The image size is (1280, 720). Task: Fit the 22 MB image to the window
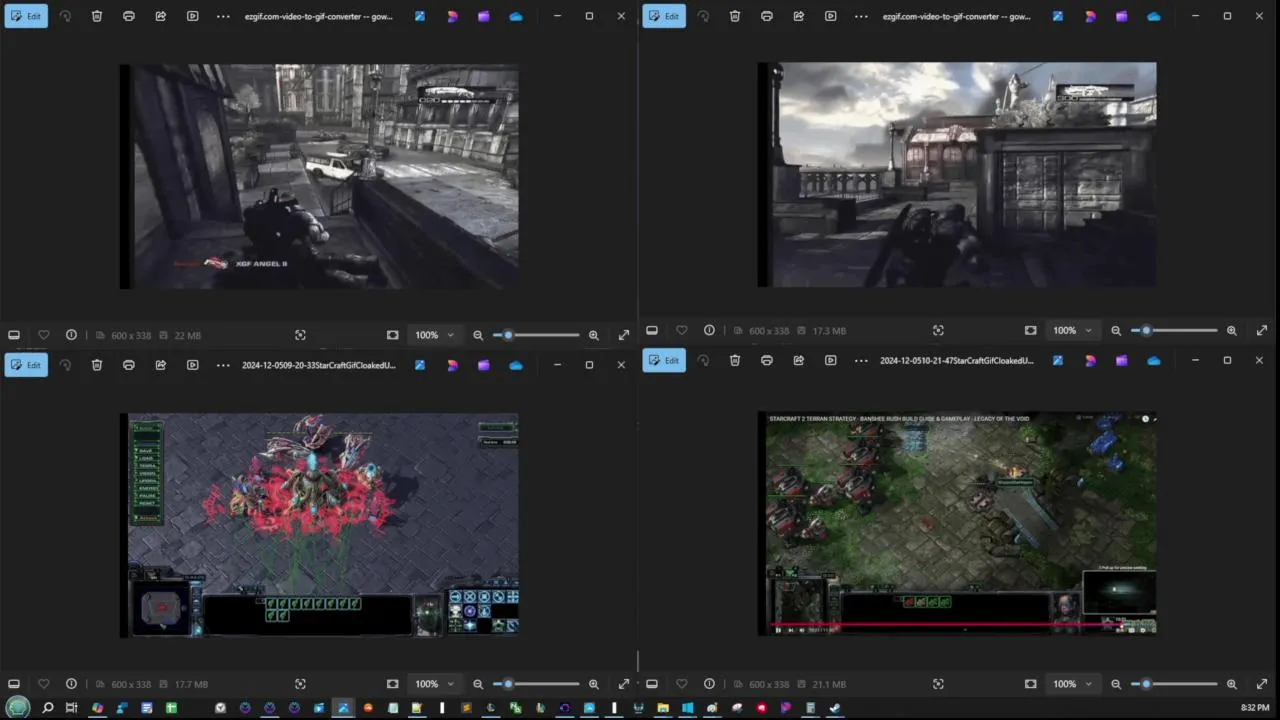click(x=393, y=335)
